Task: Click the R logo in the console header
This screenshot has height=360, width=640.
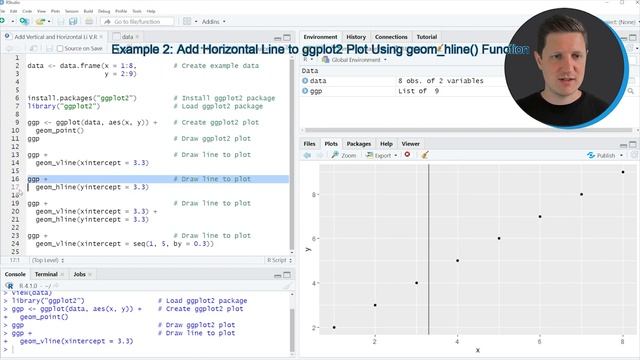Action: coord(9,286)
